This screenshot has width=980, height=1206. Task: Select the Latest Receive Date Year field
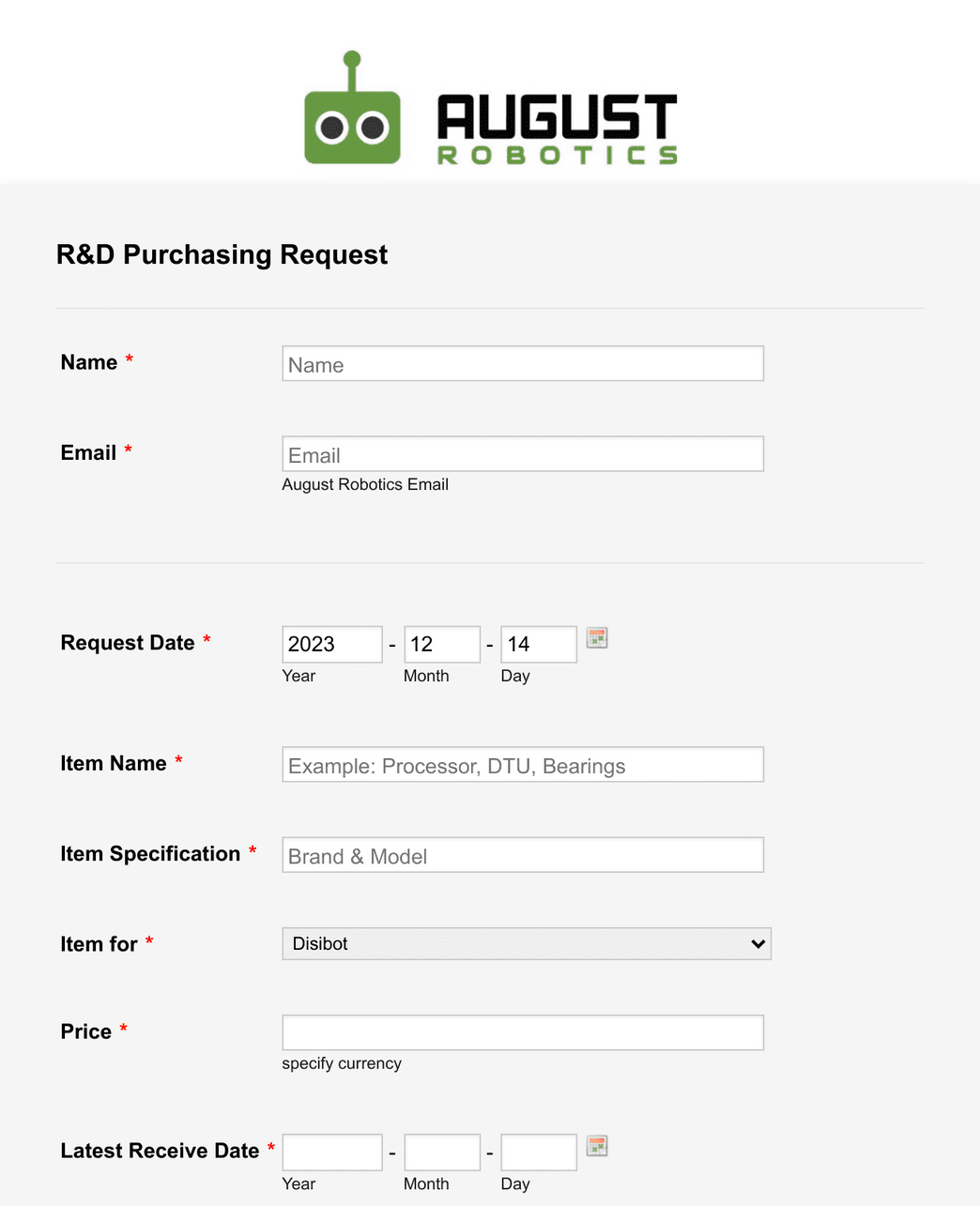pos(331,1152)
